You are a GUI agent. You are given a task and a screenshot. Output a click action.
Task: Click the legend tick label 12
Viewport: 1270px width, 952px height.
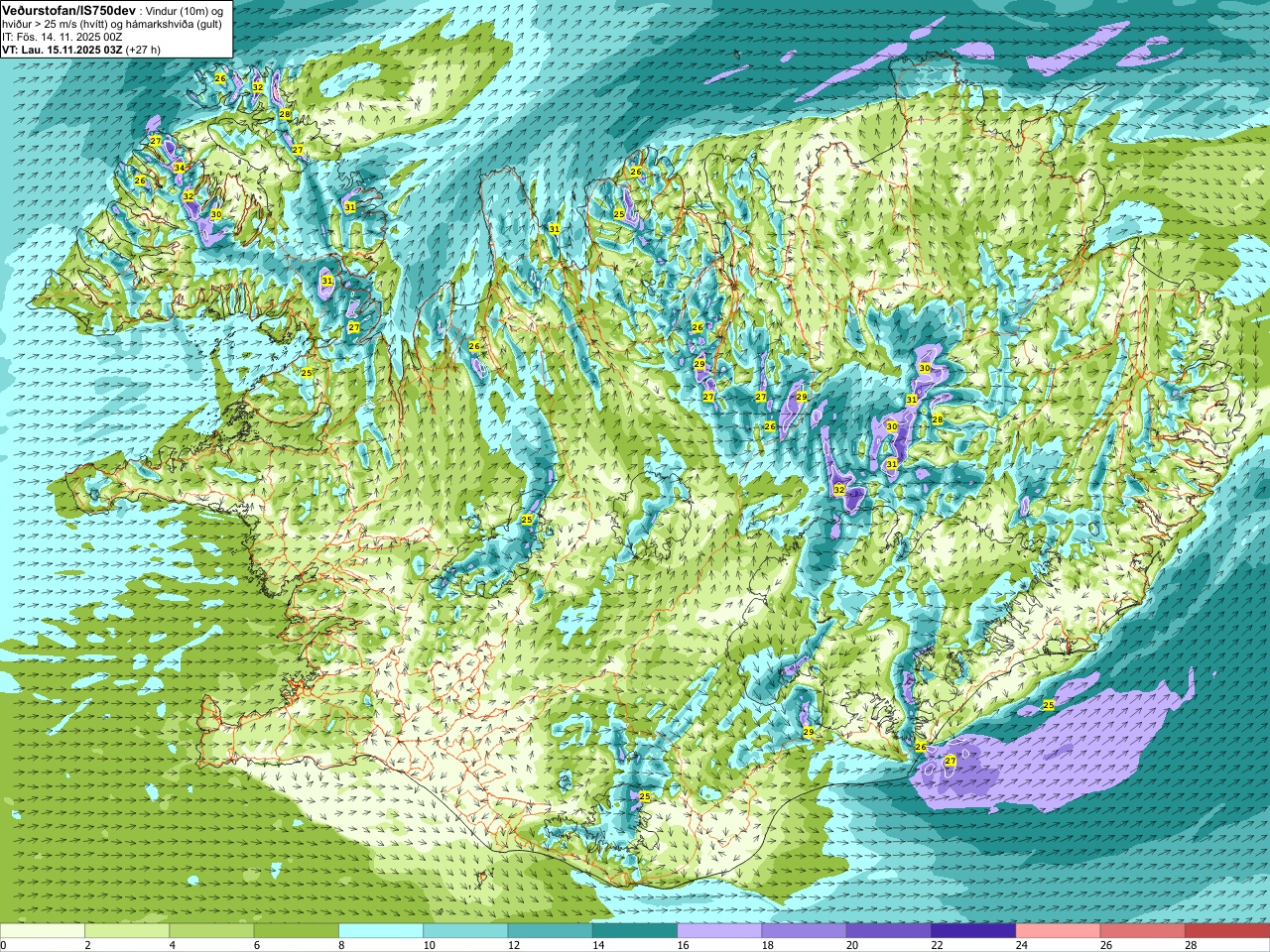[x=514, y=945]
